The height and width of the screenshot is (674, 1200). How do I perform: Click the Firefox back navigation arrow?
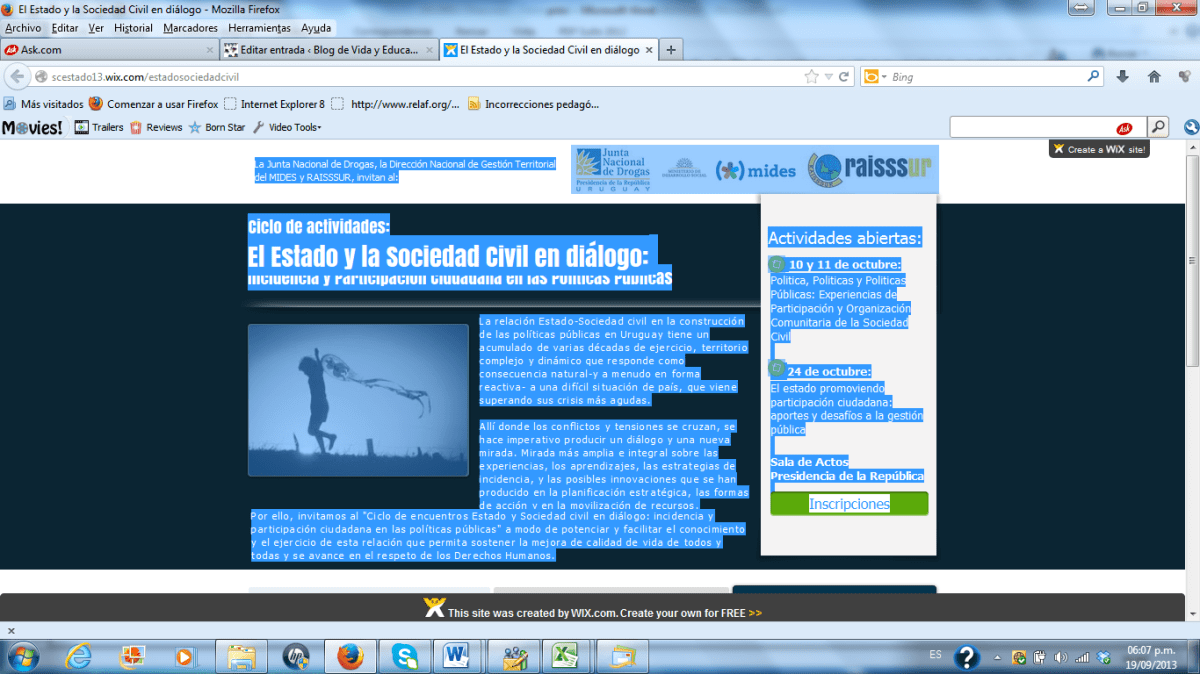(x=17, y=77)
